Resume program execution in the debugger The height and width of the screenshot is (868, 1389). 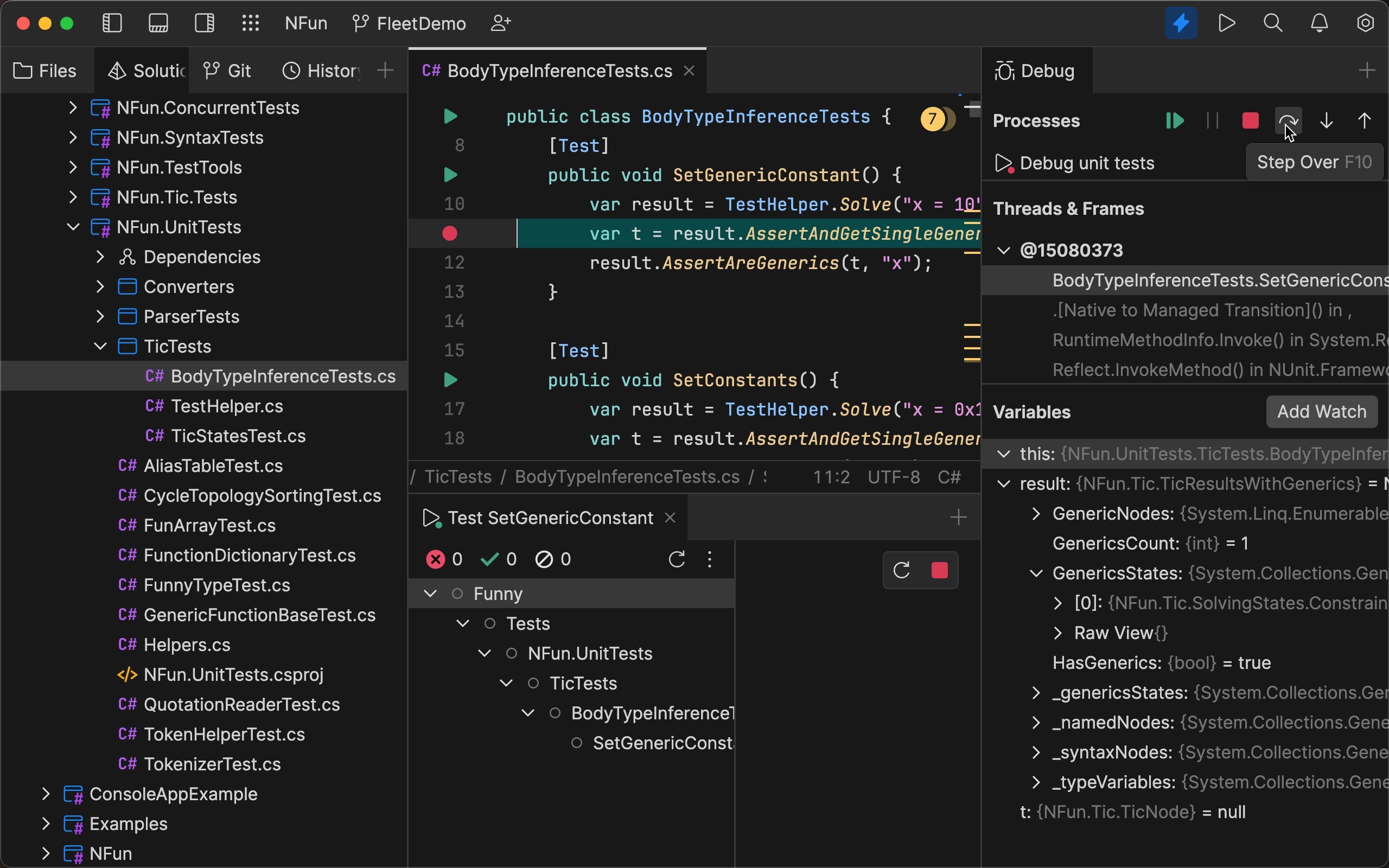1175,120
